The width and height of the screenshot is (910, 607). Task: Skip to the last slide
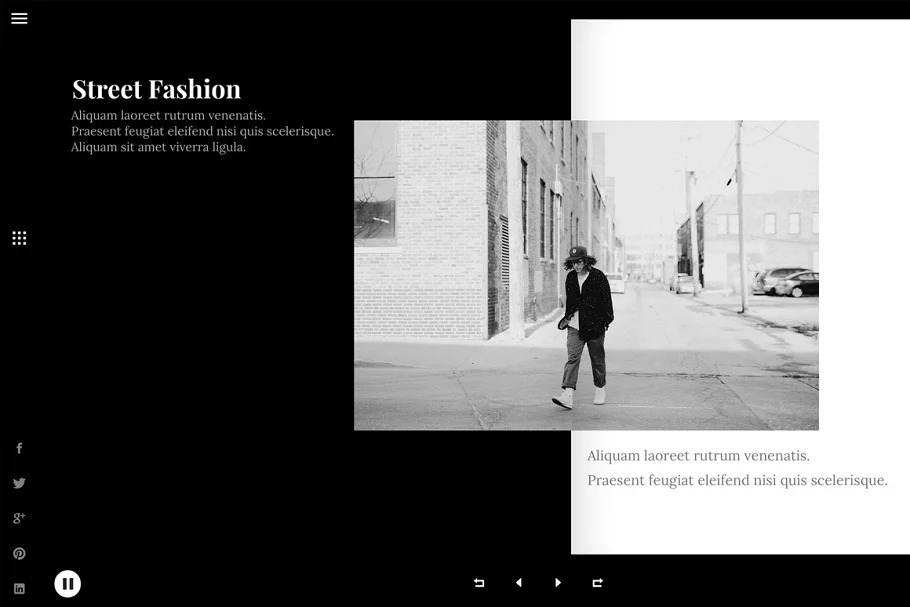[597, 583]
